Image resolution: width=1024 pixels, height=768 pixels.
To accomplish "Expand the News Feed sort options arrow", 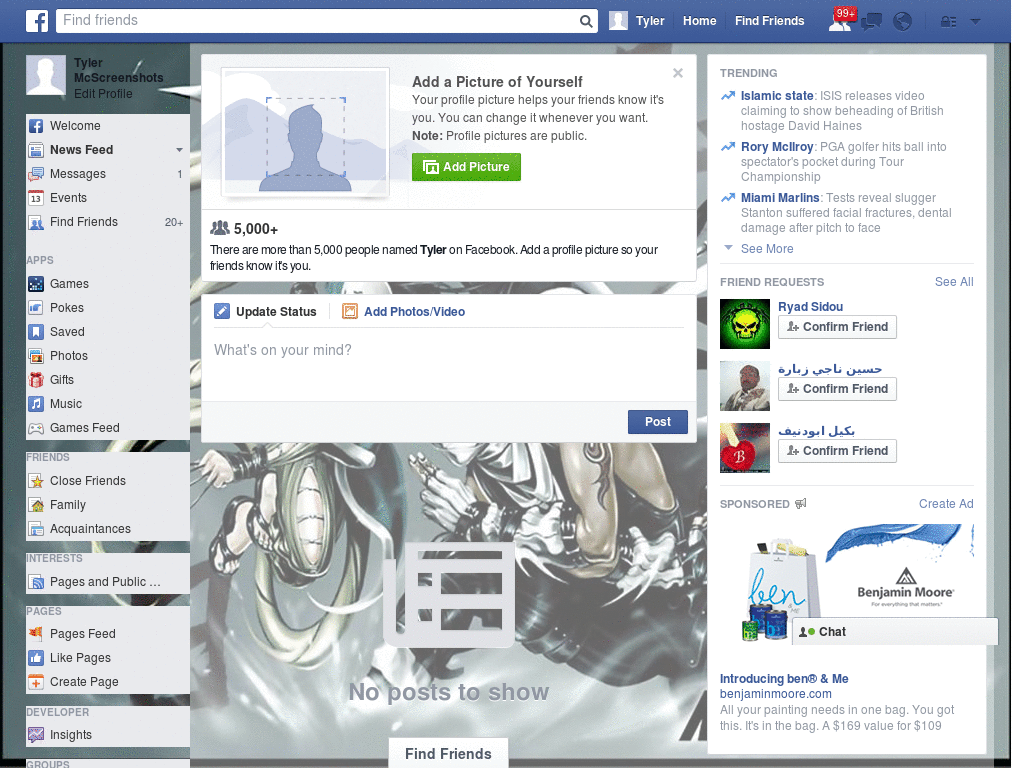I will point(179,150).
